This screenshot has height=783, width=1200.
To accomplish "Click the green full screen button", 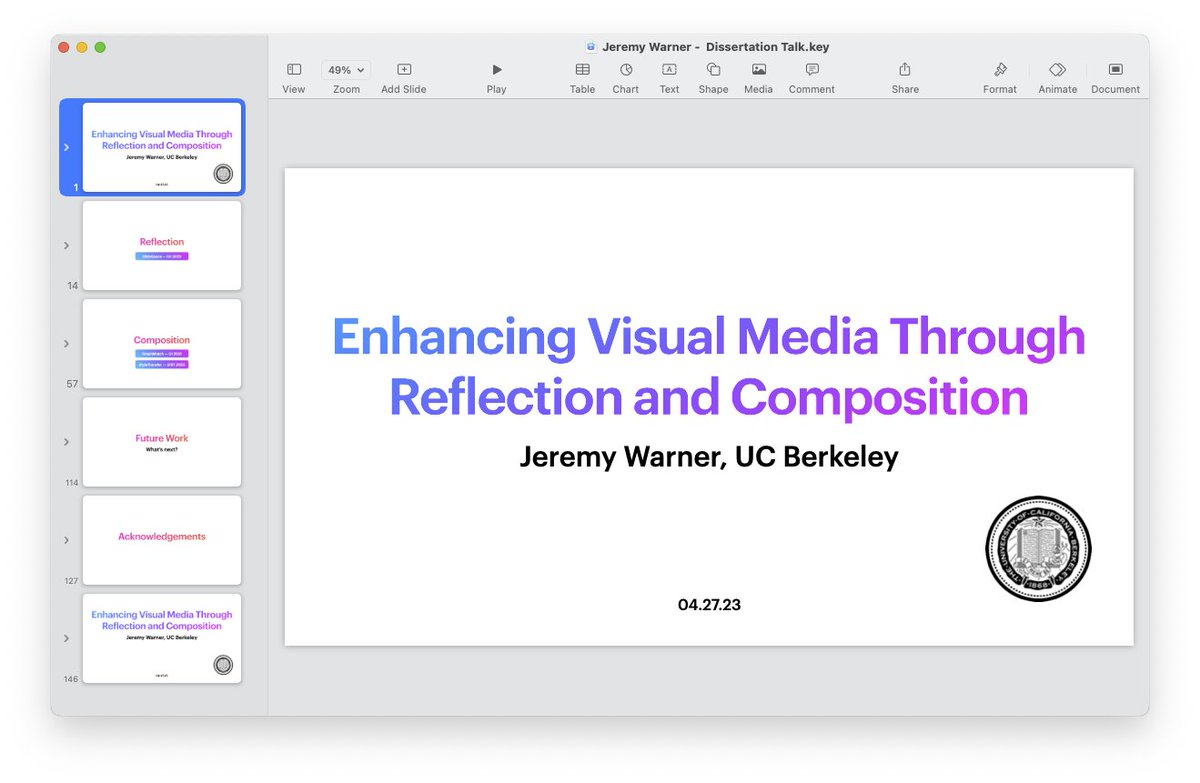I will [x=100, y=47].
